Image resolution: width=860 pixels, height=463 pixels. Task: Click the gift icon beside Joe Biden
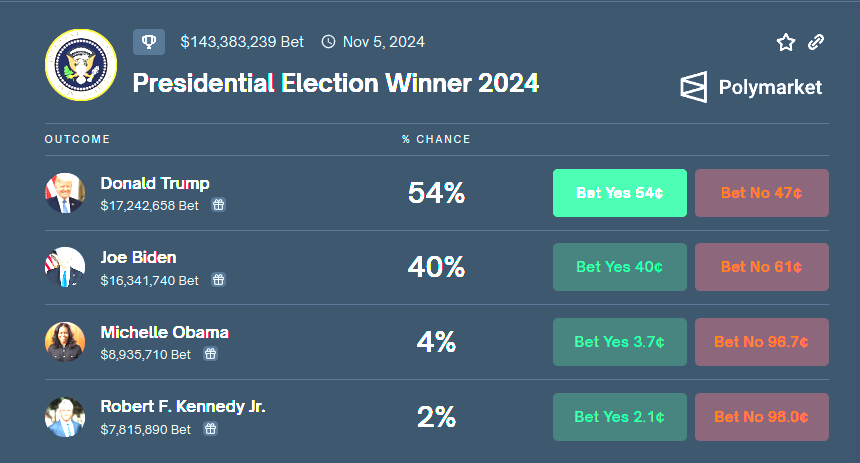[218, 280]
